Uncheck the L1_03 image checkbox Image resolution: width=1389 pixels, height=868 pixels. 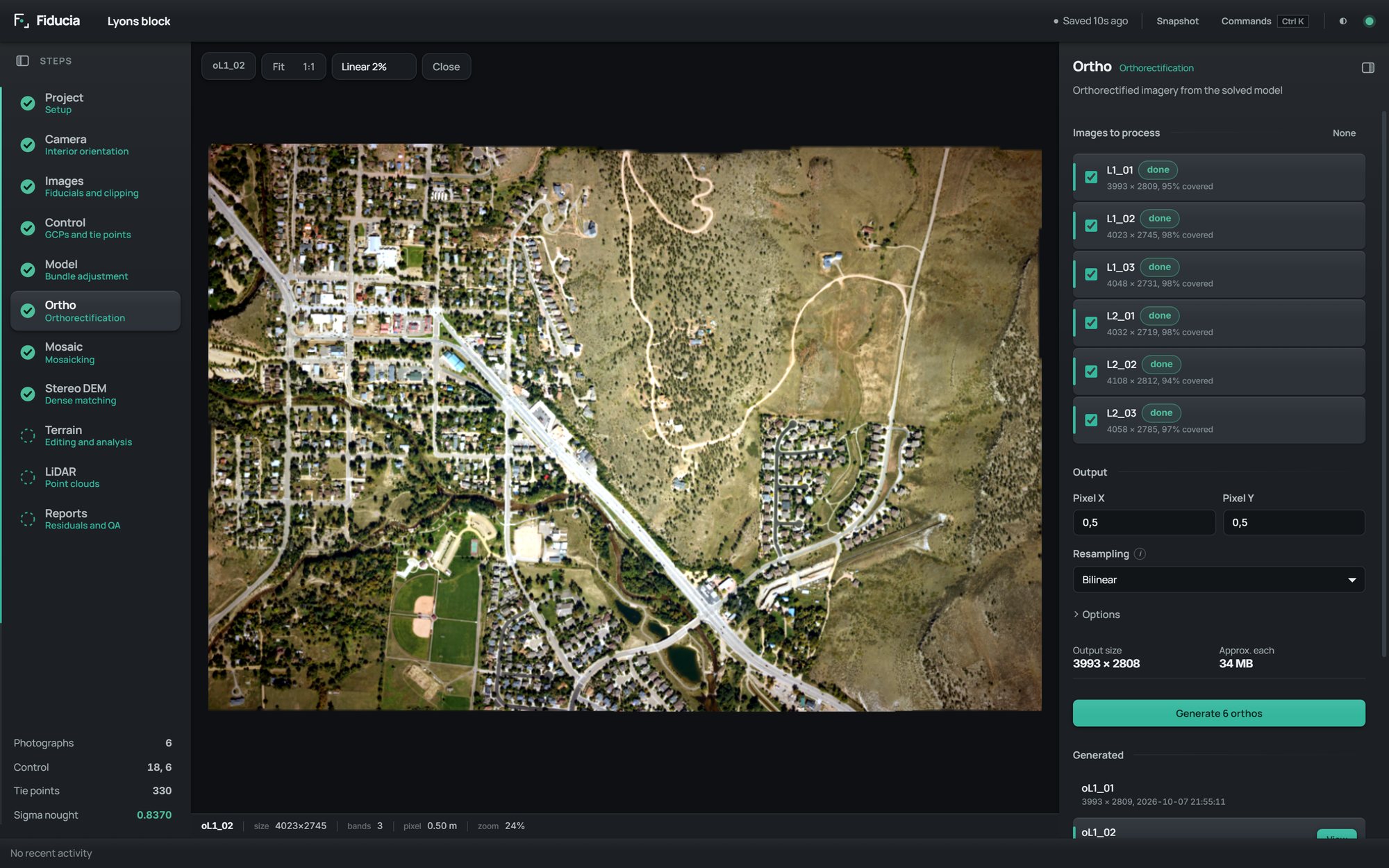pos(1091,274)
